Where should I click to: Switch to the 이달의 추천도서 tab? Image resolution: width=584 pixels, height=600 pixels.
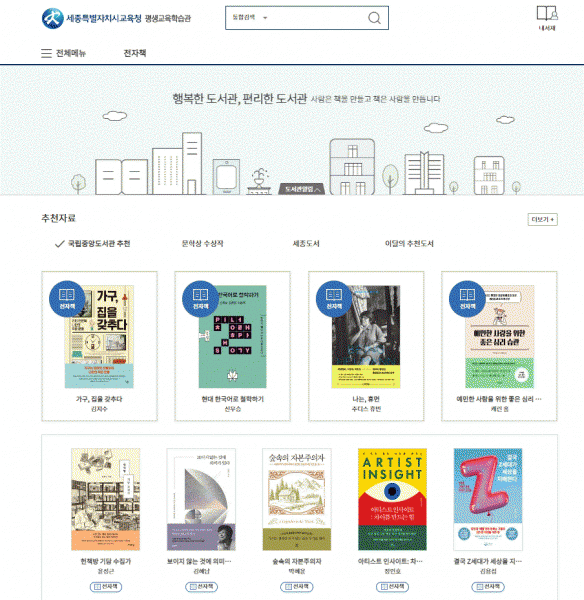[x=409, y=244]
